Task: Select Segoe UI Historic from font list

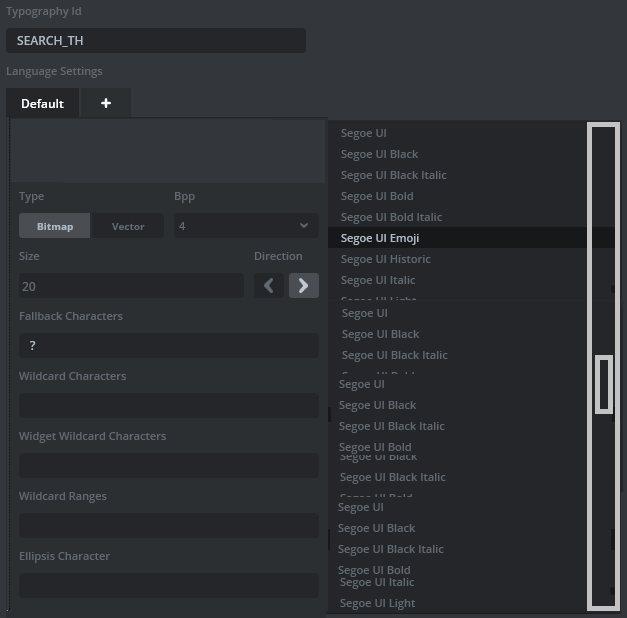Action: click(x=386, y=259)
